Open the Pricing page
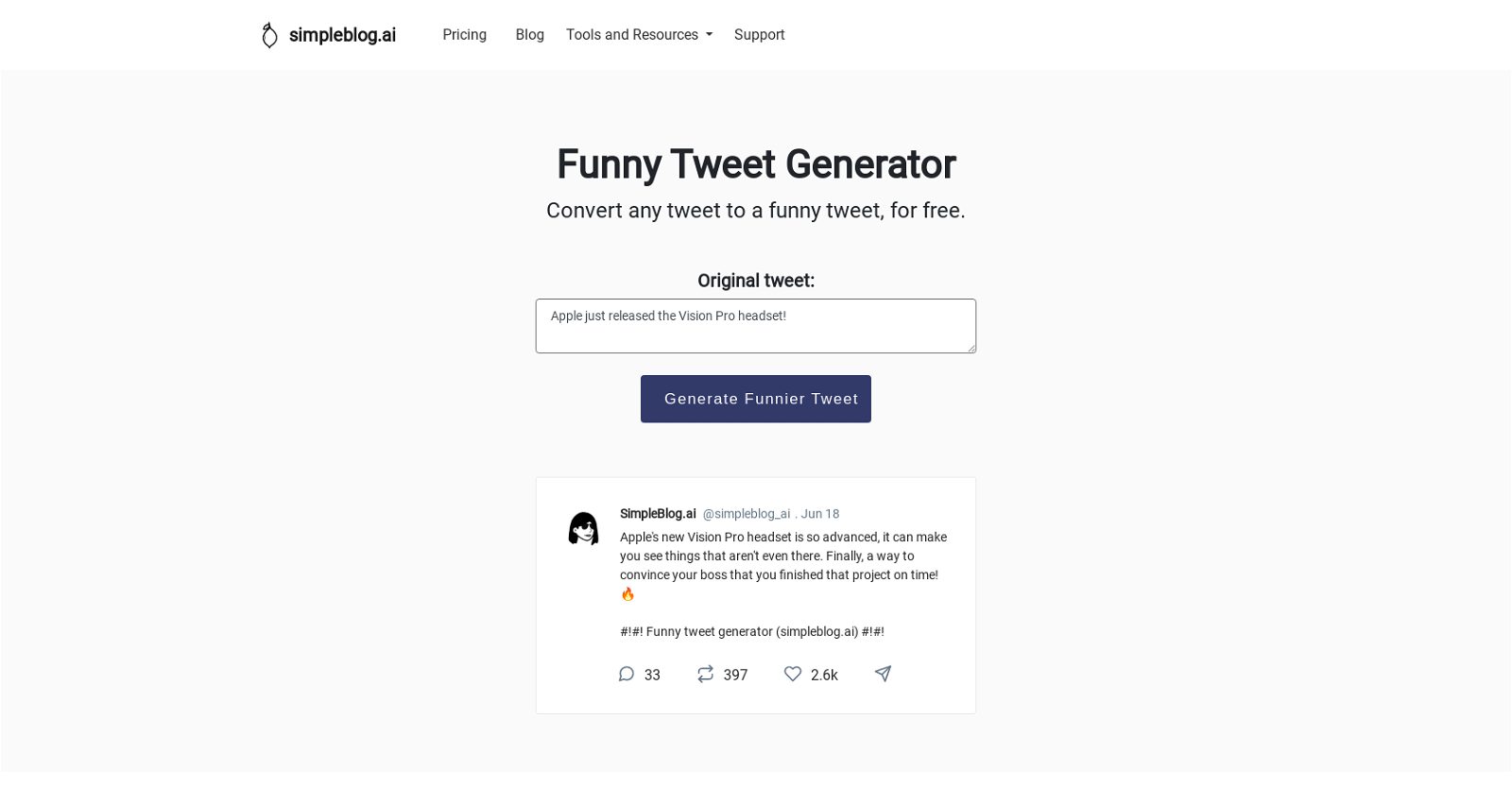1512x788 pixels. (465, 34)
